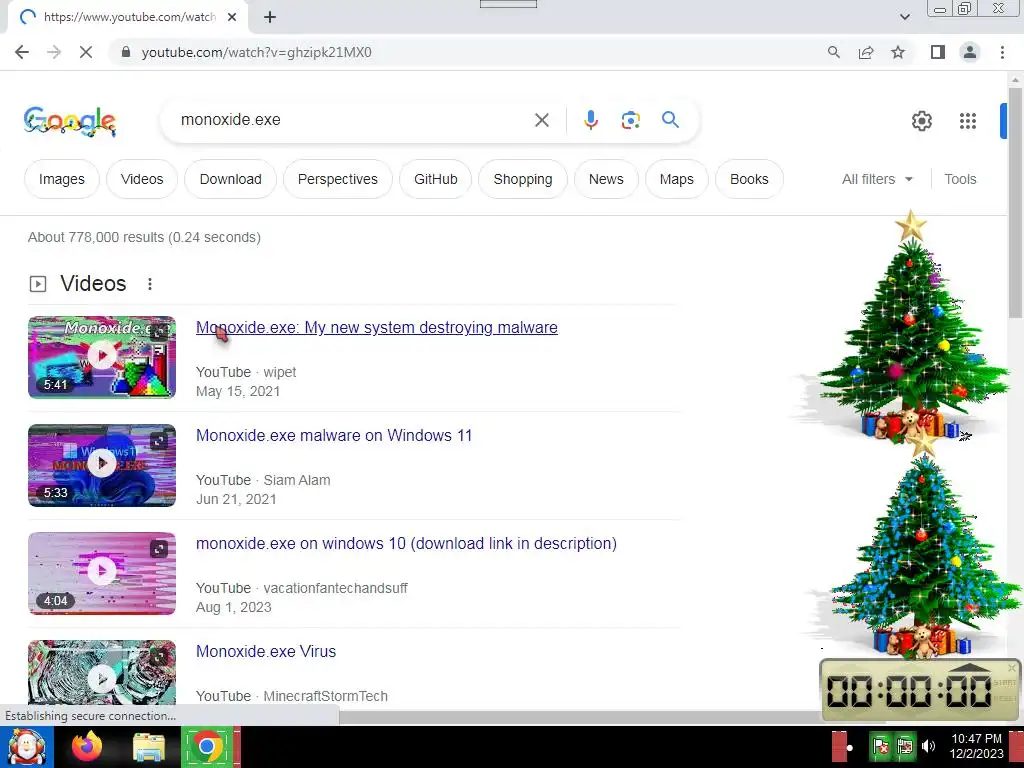The height and width of the screenshot is (768, 1024).
Task: Expand the All filters dropdown
Action: [877, 179]
